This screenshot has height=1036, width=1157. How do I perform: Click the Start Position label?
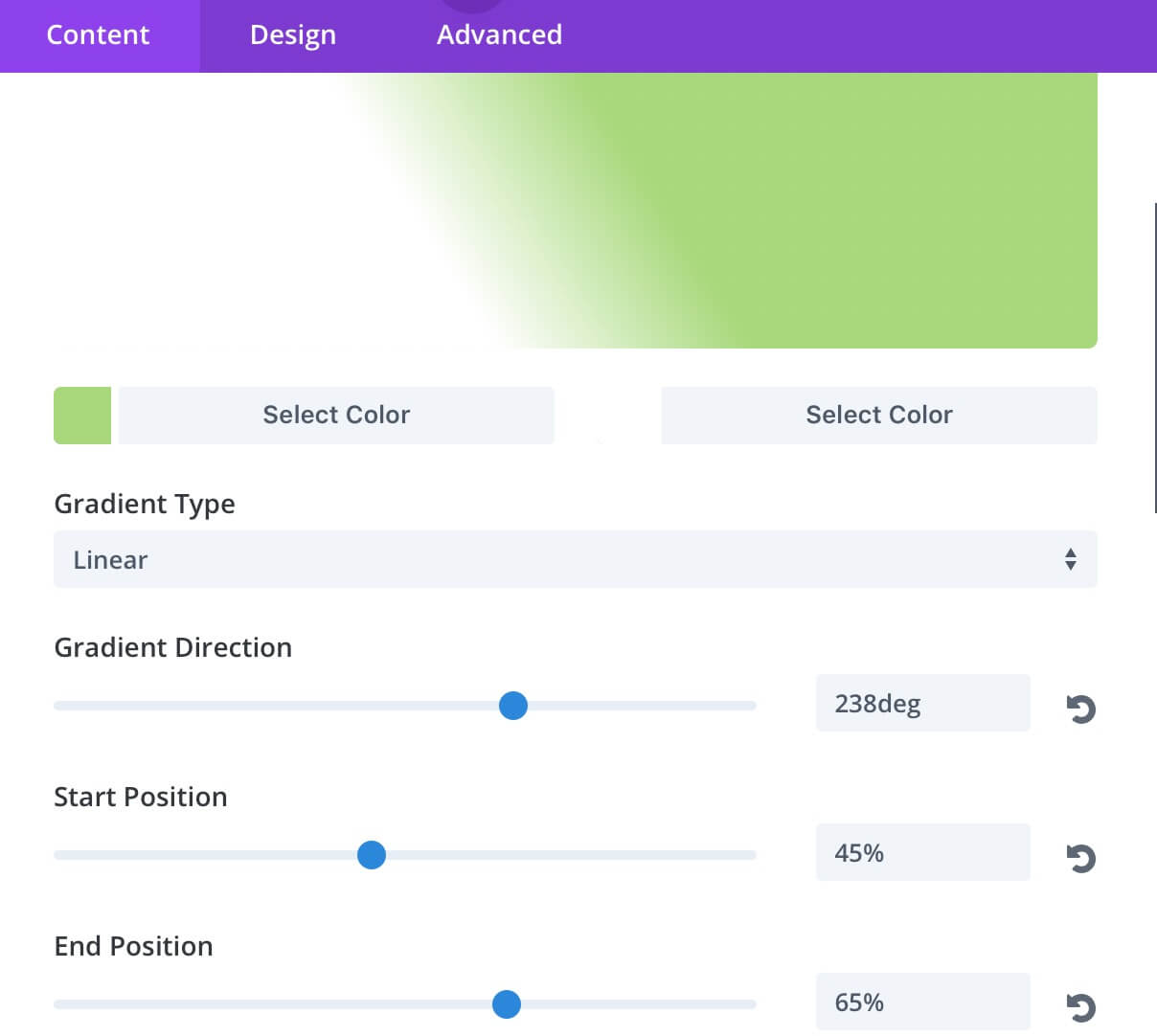pyautogui.click(x=141, y=797)
